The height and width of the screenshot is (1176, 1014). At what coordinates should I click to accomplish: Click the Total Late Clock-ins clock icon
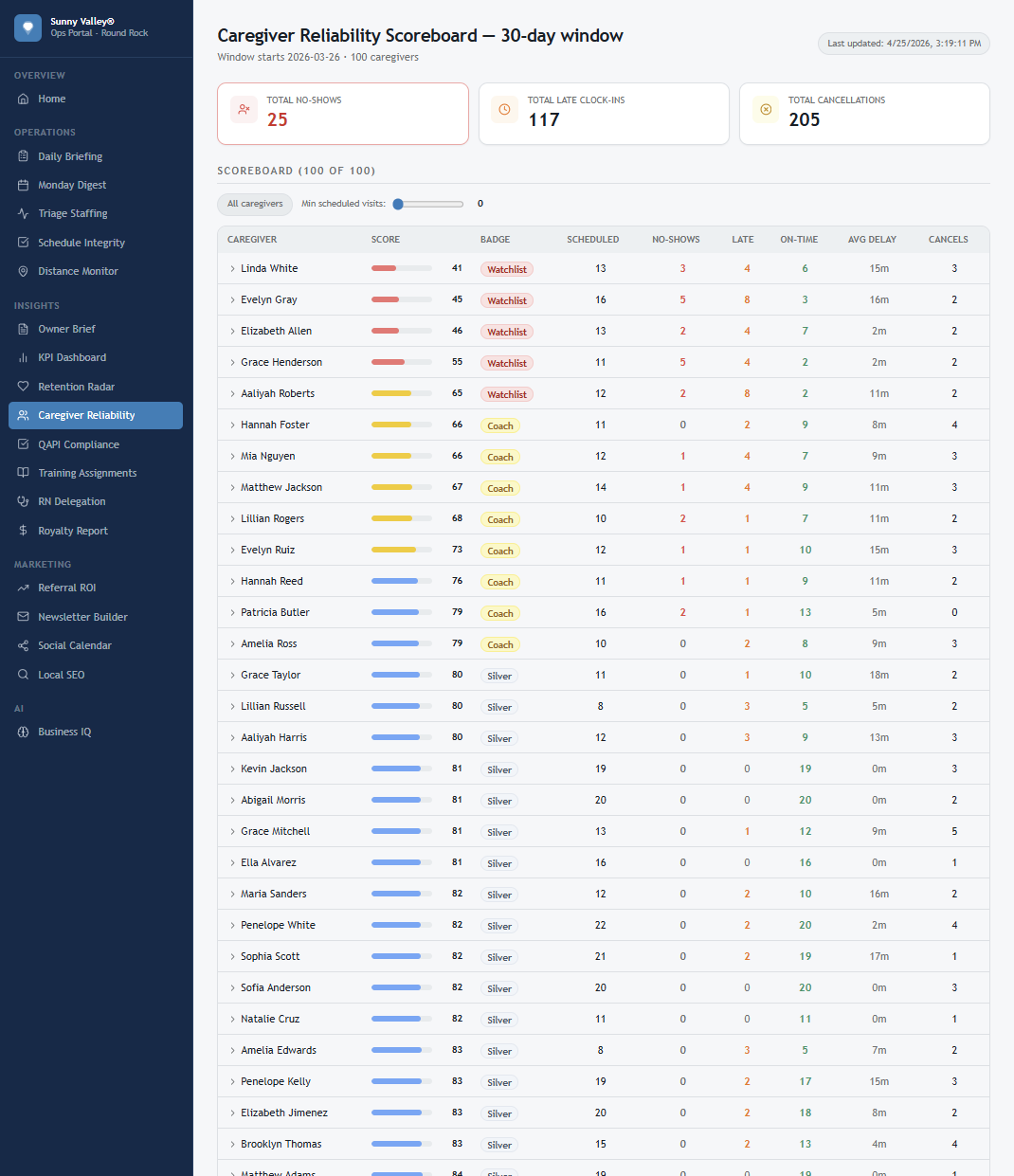tap(505, 110)
